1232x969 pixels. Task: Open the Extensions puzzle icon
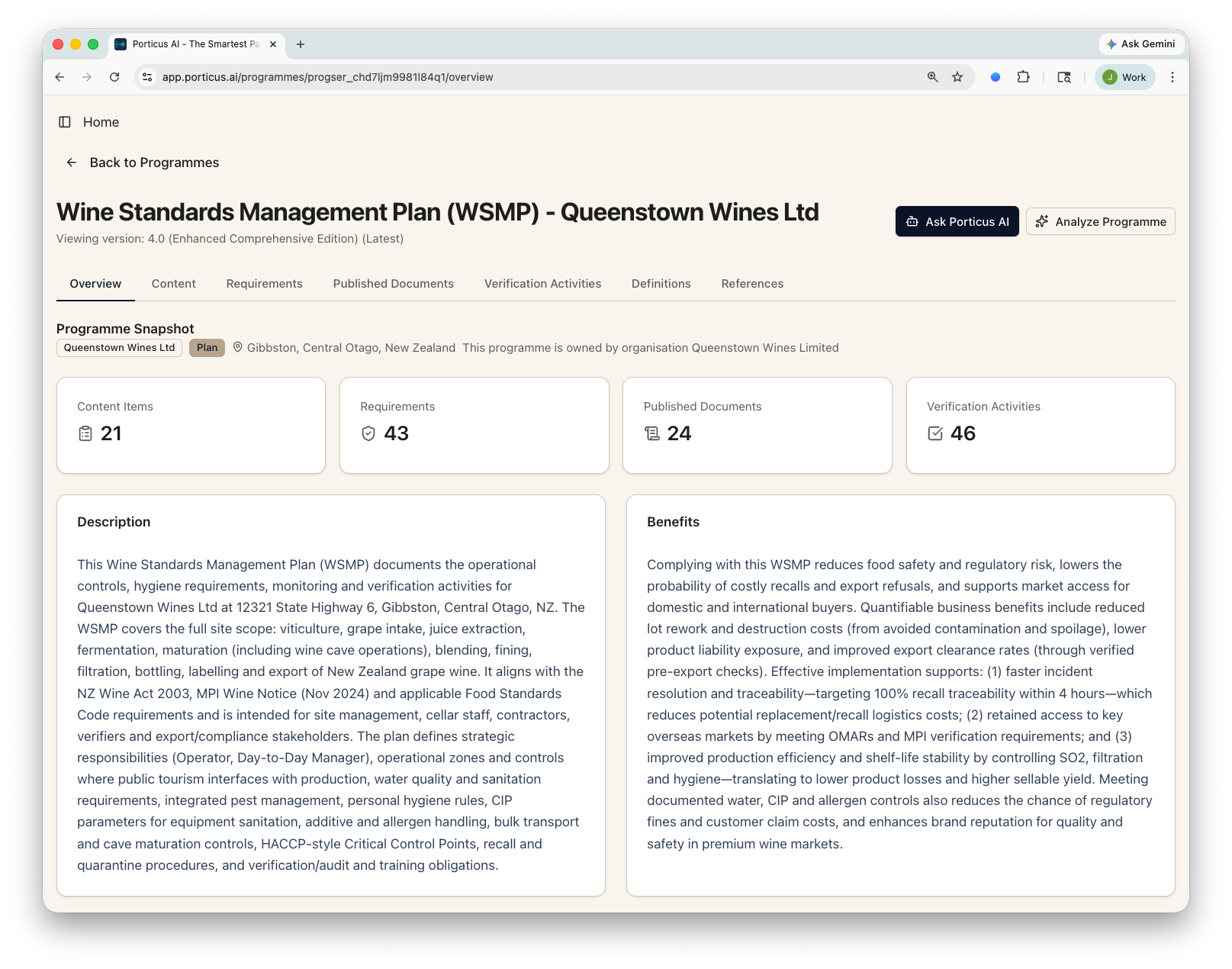[x=1024, y=77]
